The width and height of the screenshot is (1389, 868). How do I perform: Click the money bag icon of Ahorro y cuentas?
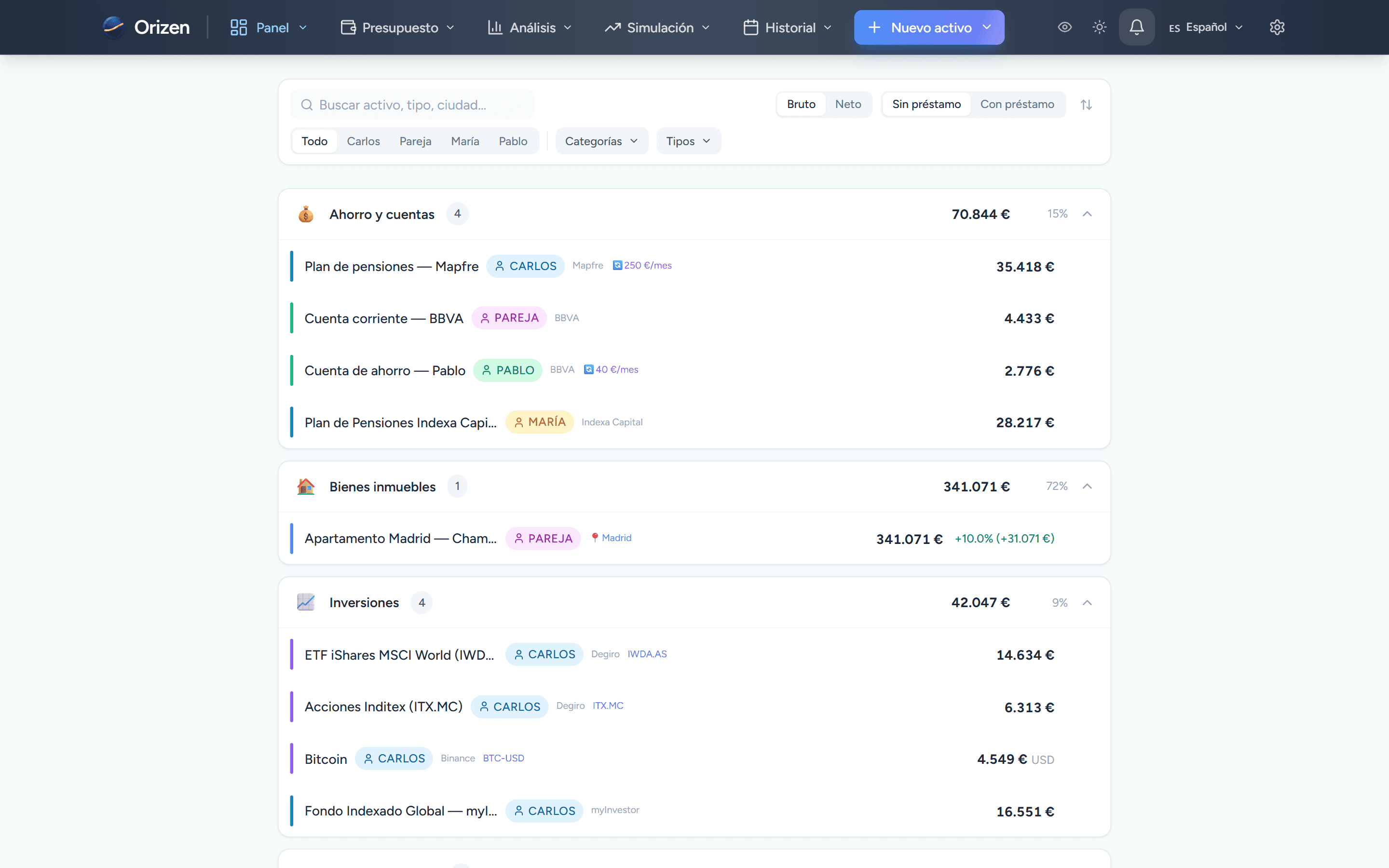point(306,214)
